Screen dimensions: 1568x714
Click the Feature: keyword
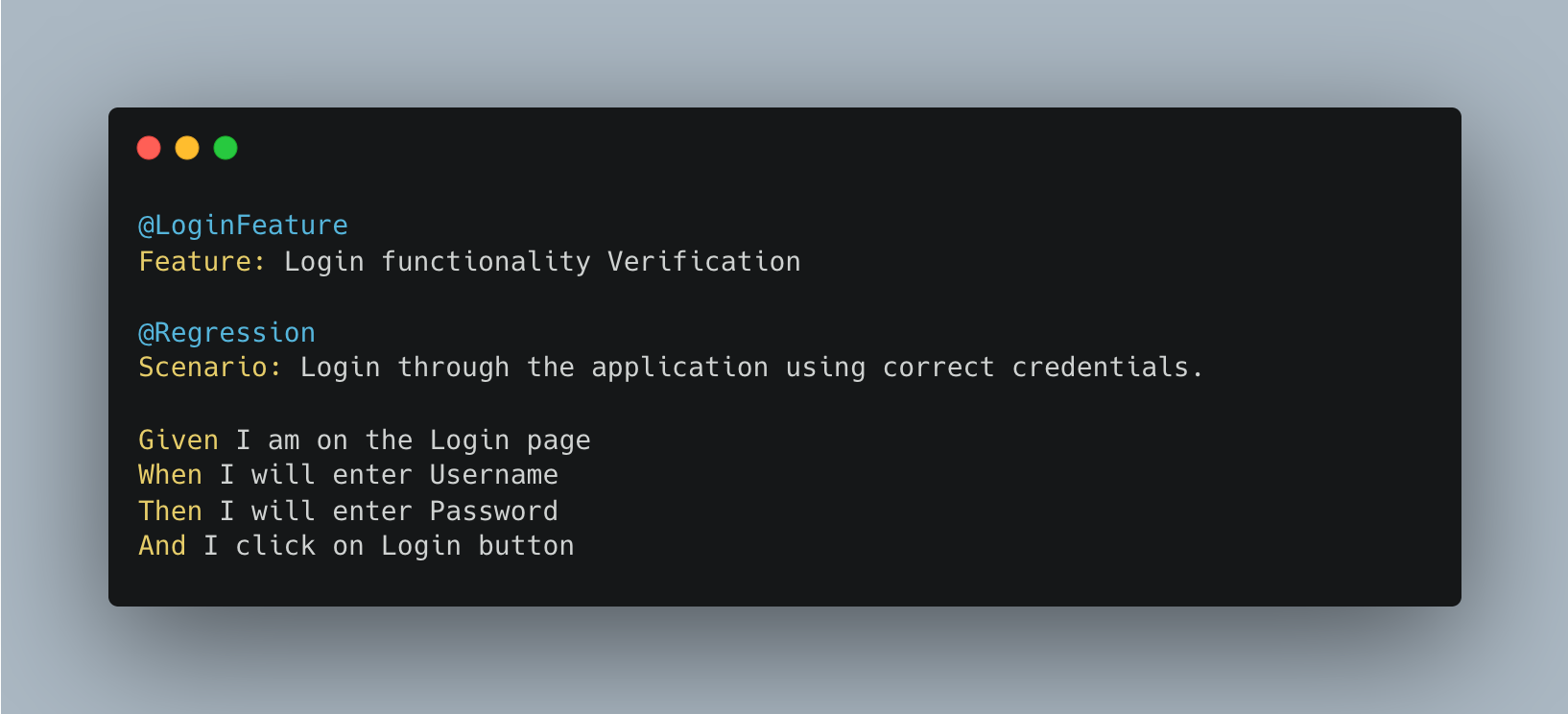pos(202,261)
